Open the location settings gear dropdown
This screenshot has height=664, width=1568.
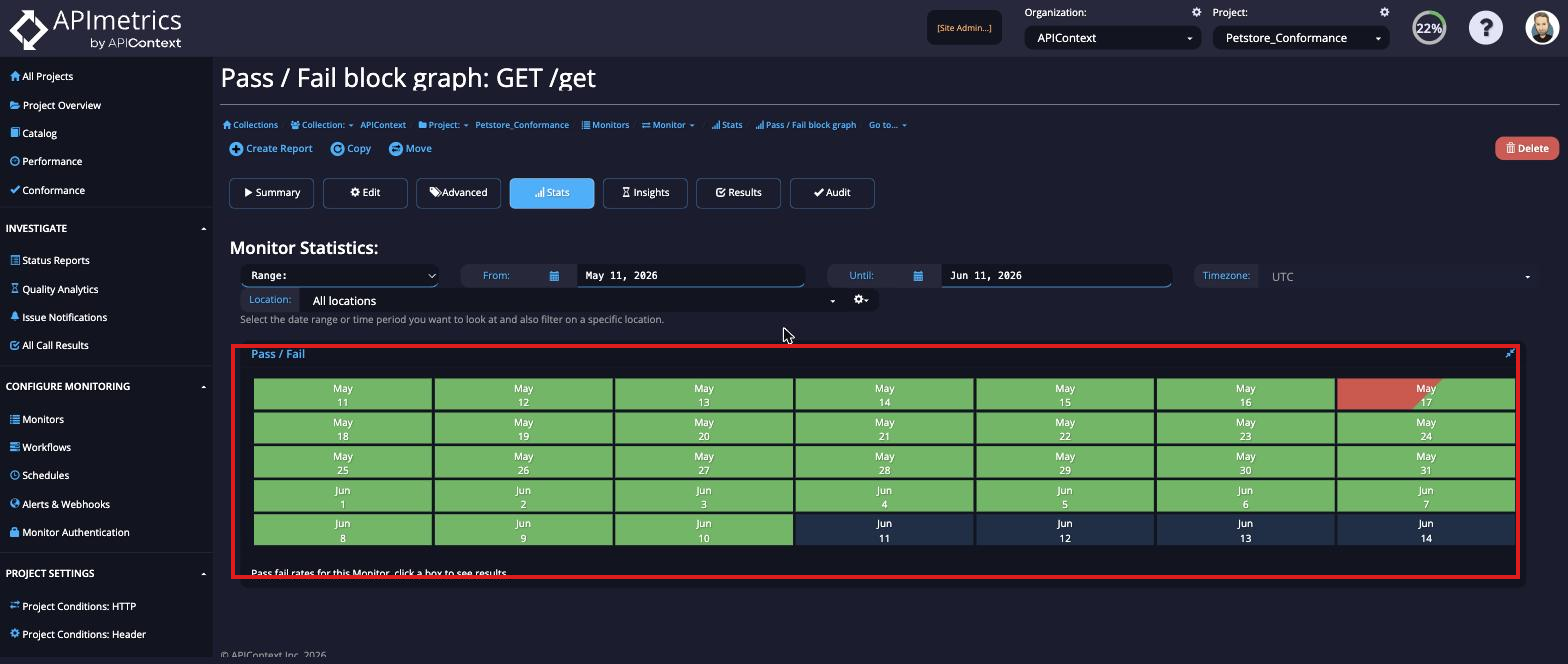coord(861,300)
